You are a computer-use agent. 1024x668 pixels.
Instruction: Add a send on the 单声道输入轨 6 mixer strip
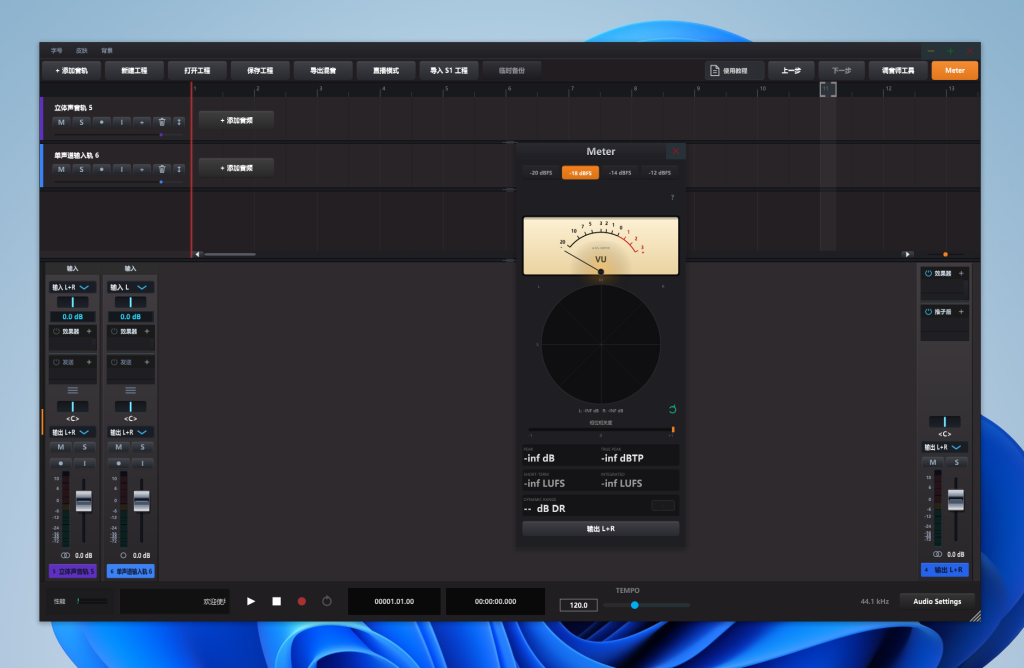[147, 362]
